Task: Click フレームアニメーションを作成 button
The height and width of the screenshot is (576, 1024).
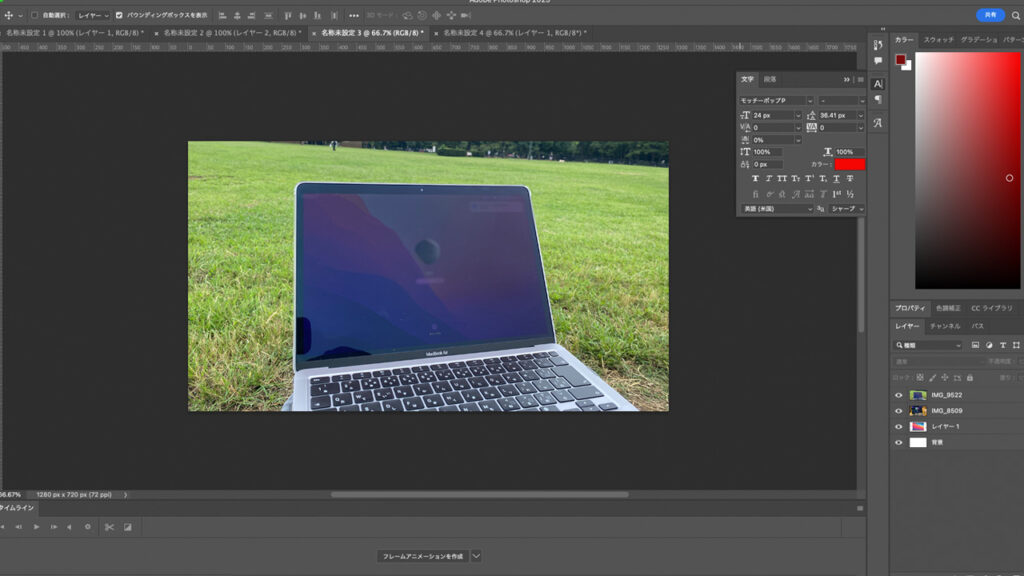Action: pyautogui.click(x=423, y=556)
